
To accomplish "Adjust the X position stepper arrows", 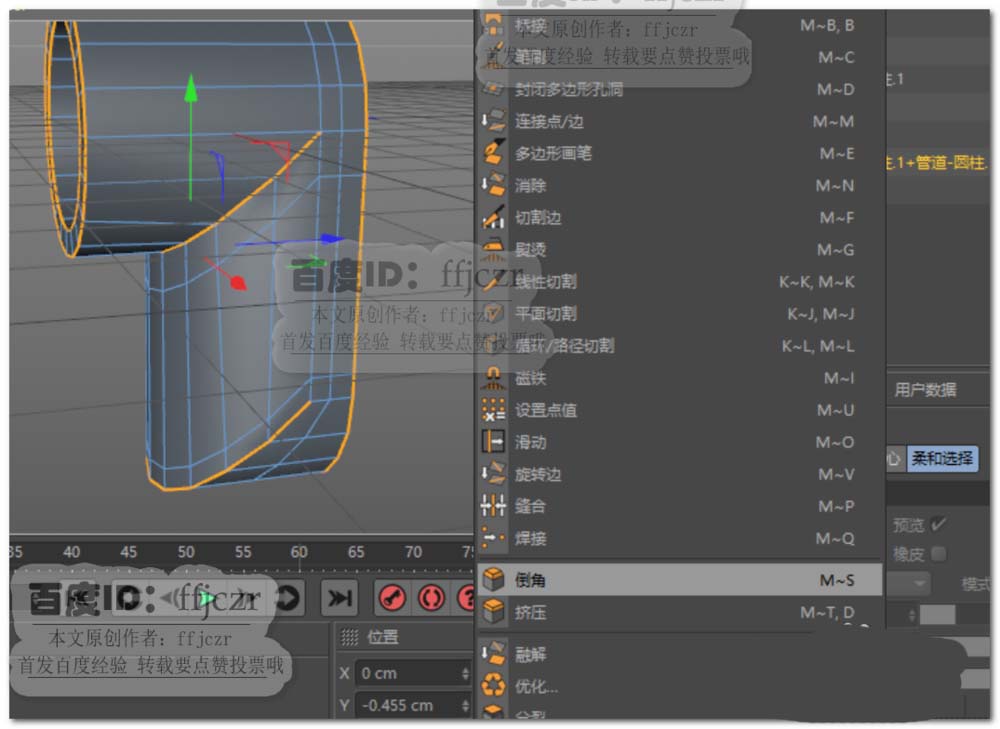I will click(x=465, y=674).
